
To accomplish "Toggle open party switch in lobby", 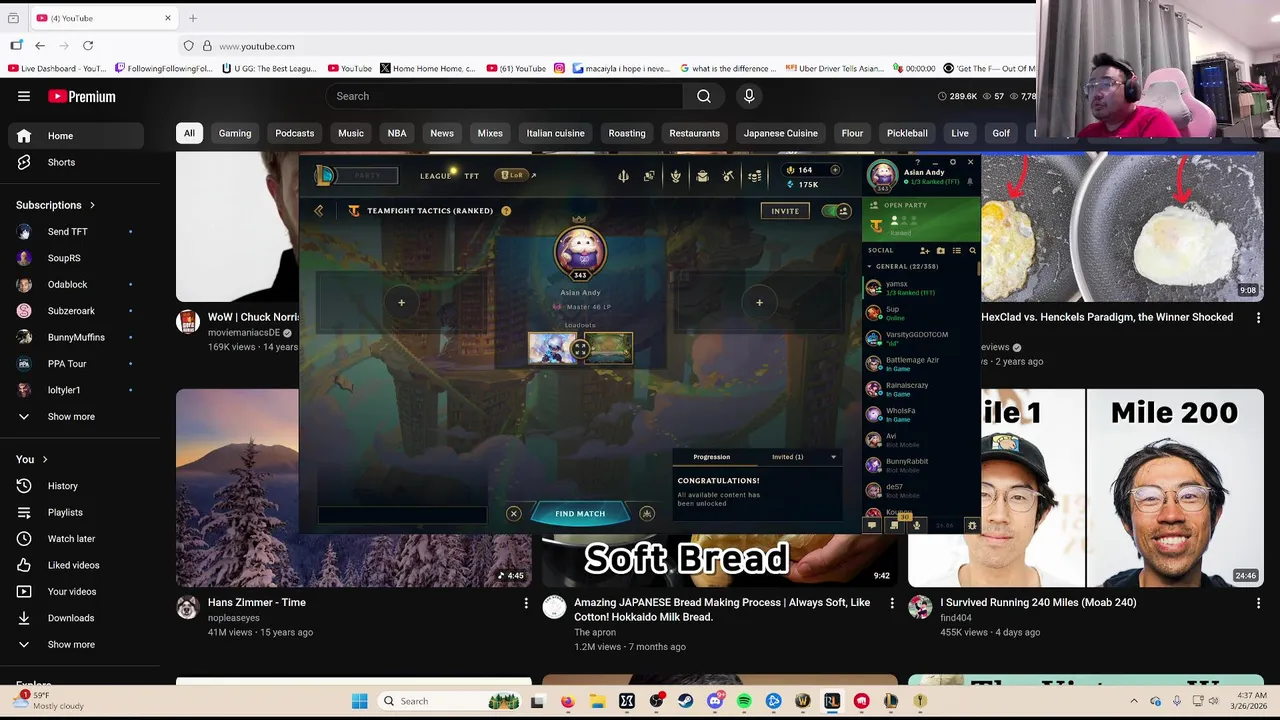I will click(x=836, y=211).
